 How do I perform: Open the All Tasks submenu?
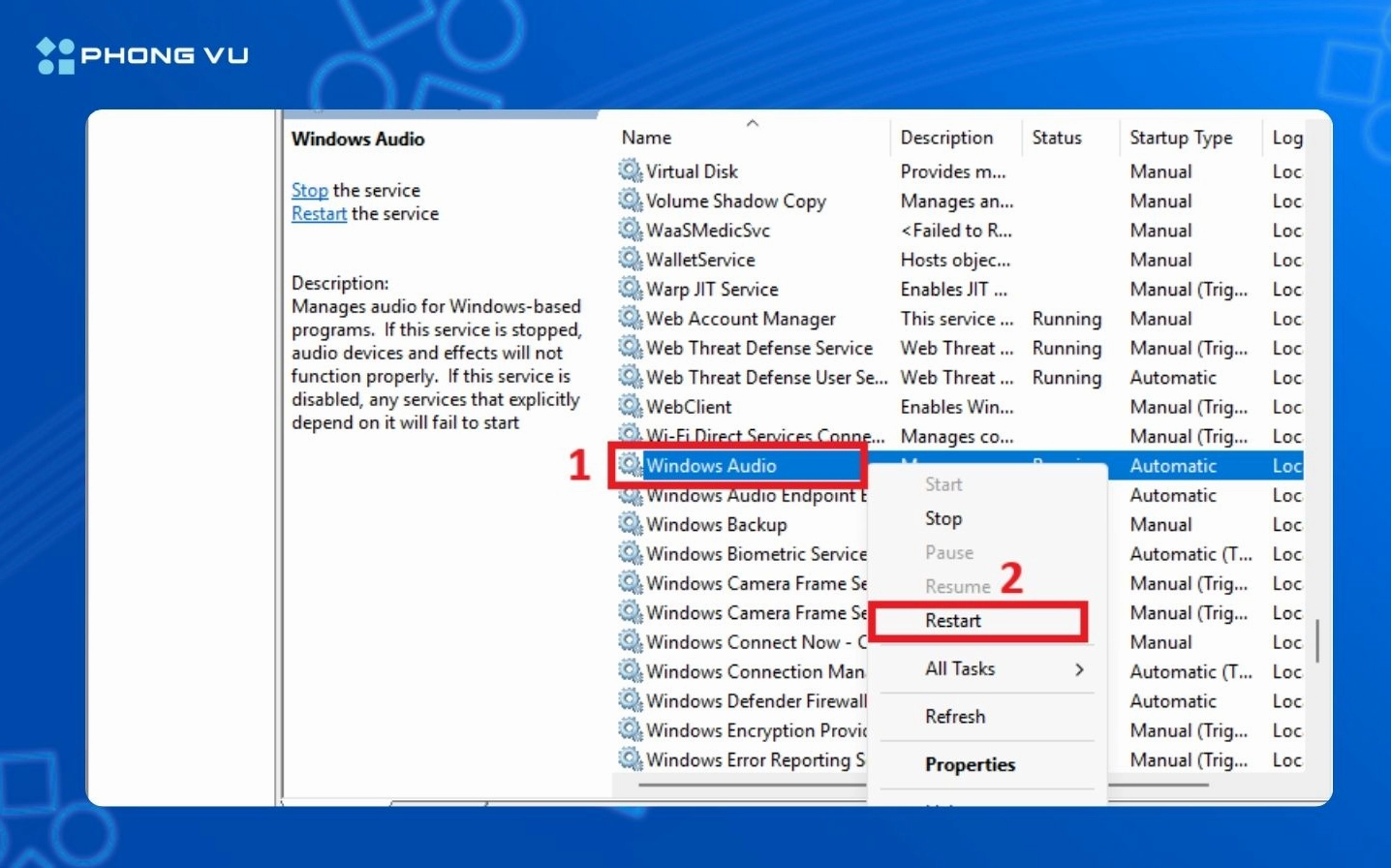(987, 668)
